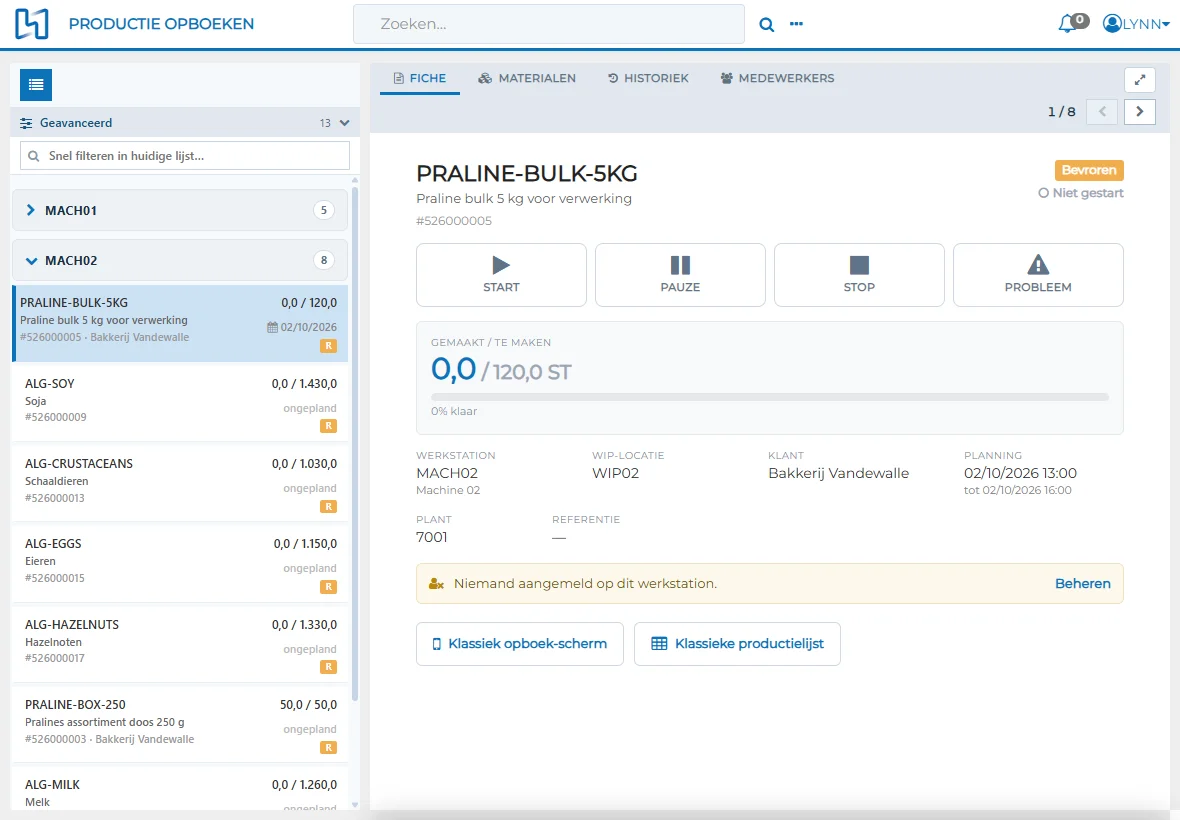Toggle the list view icon button
Screen dimensions: 1180x820
(x=36, y=85)
